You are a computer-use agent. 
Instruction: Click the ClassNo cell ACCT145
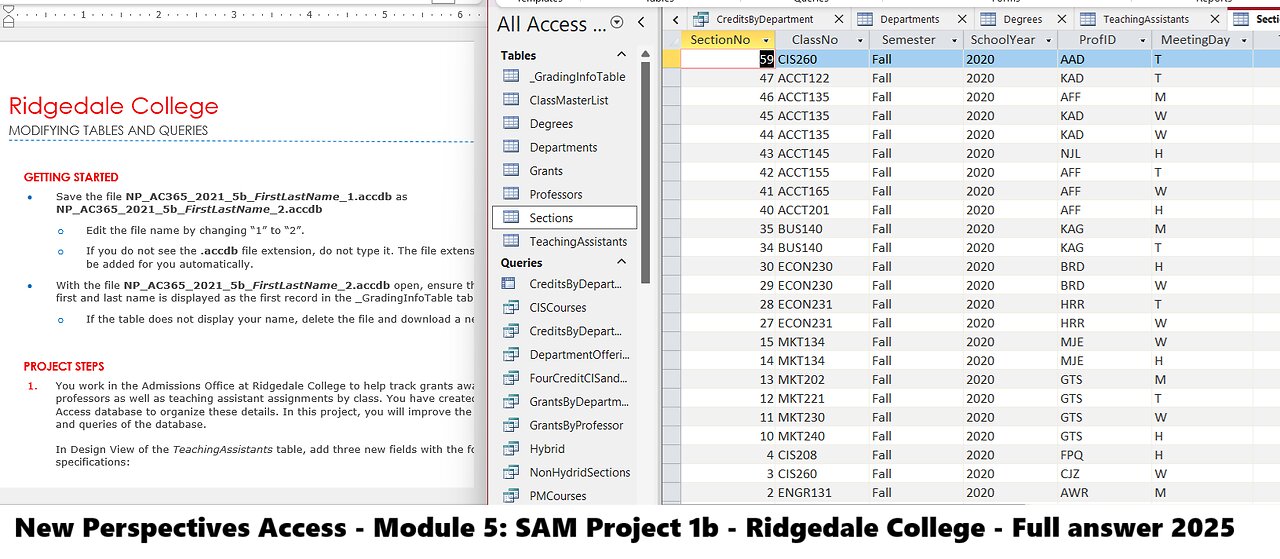pos(822,153)
